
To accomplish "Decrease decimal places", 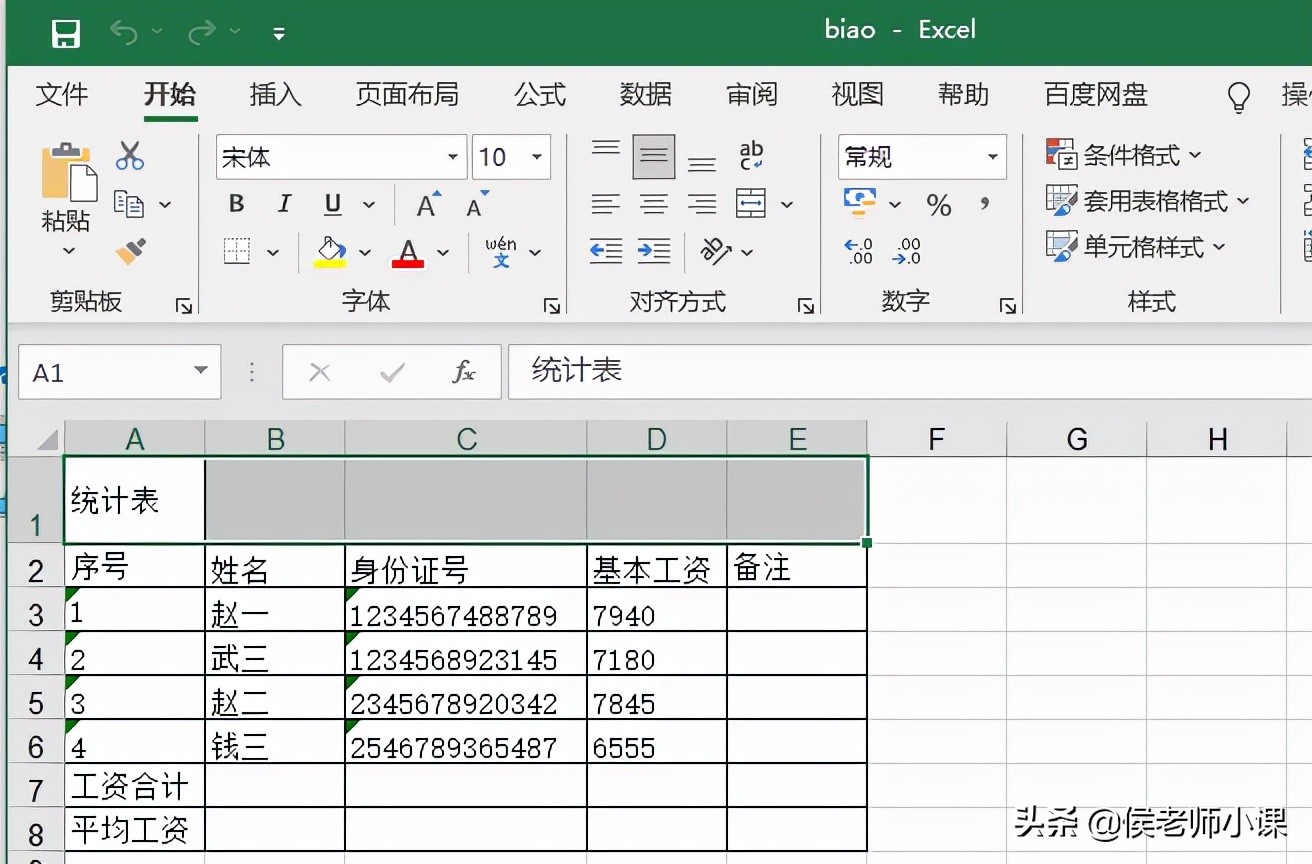I will pos(907,251).
